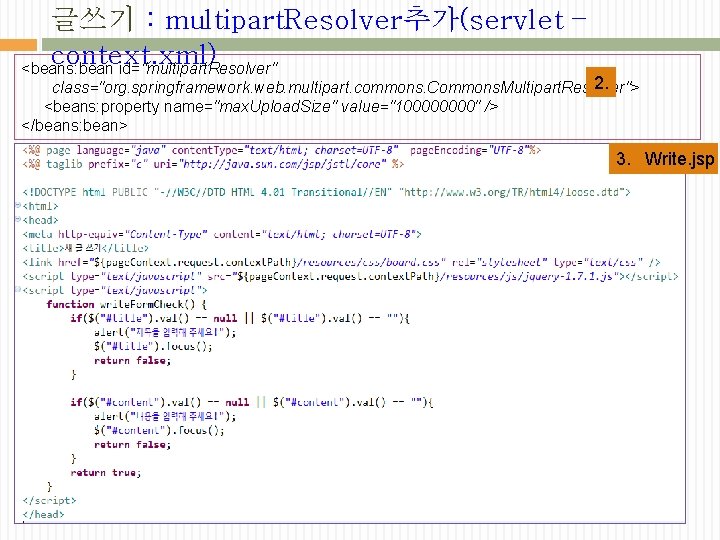The height and width of the screenshot is (540, 720).
Task: Click the <title> tag line
Action: pos(85,248)
